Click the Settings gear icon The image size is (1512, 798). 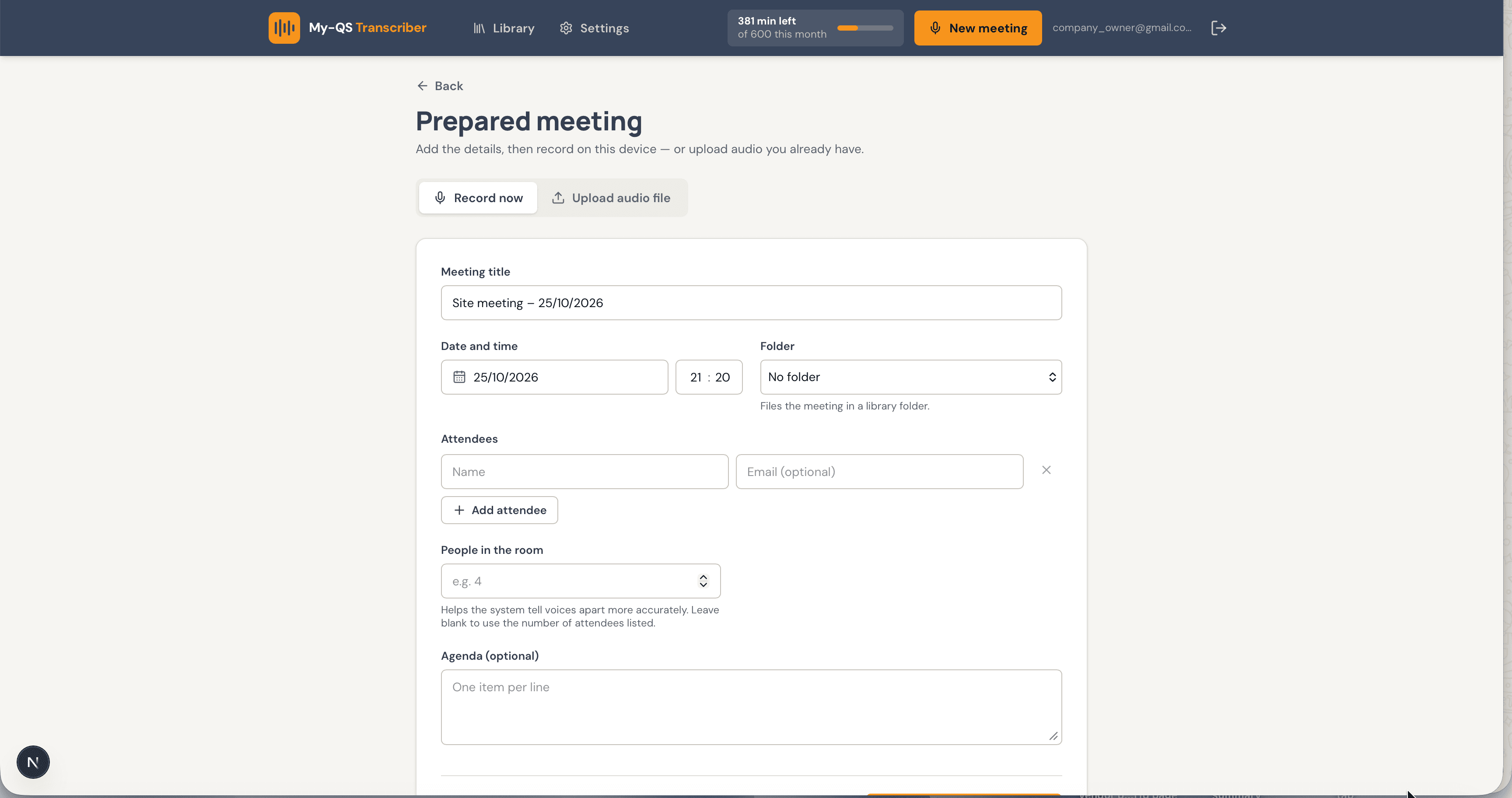(566, 28)
